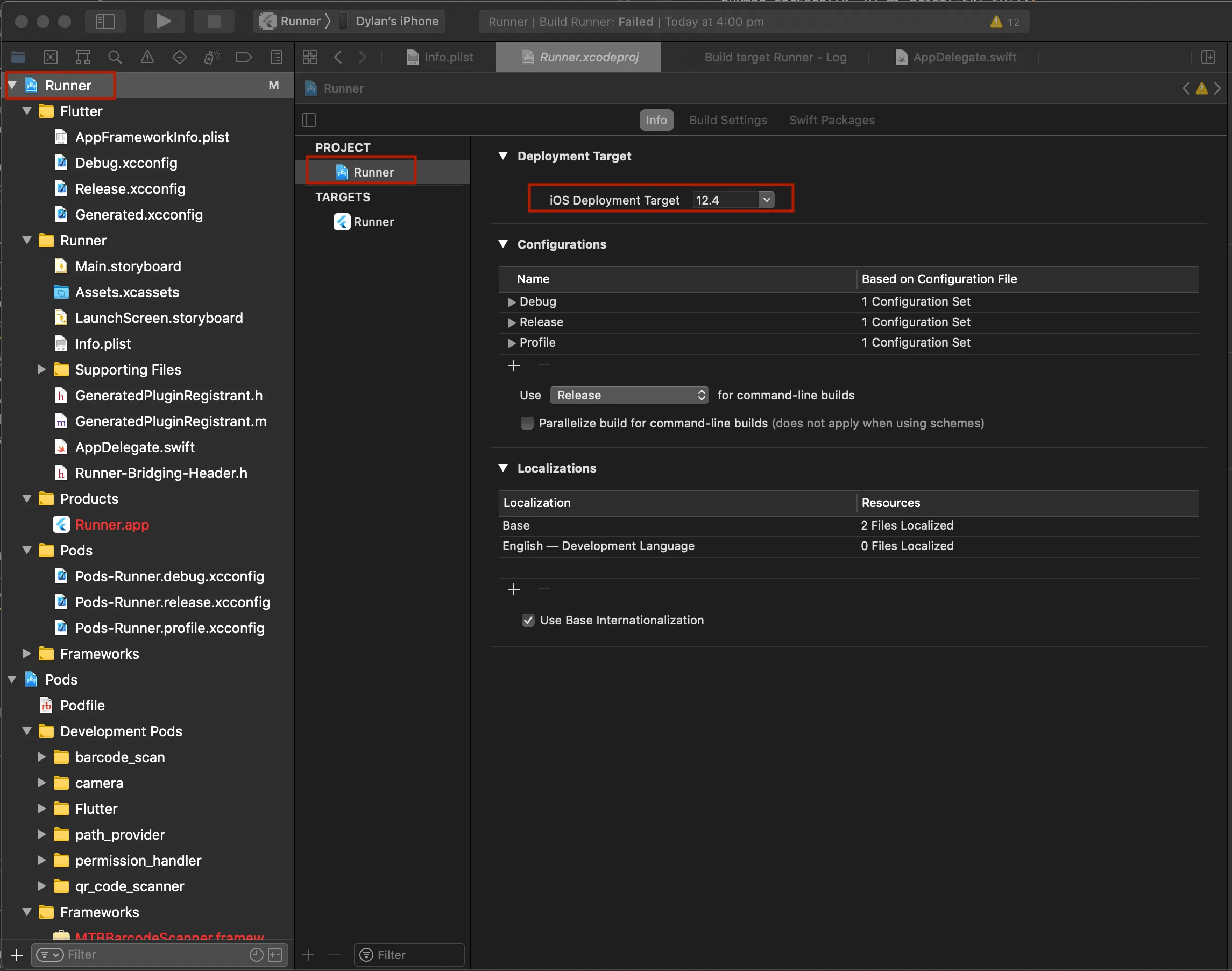
Task: Click the targets list Filter field
Action: [409, 954]
